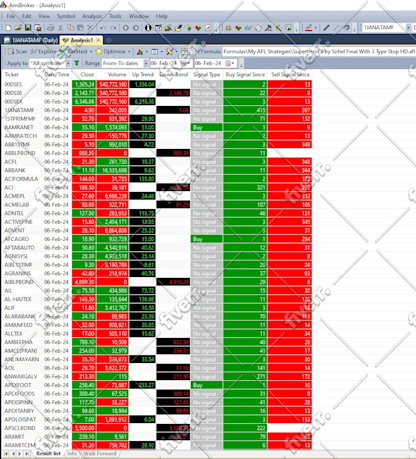Open the View menu
This screenshot has width=416, height=459.
44,16
